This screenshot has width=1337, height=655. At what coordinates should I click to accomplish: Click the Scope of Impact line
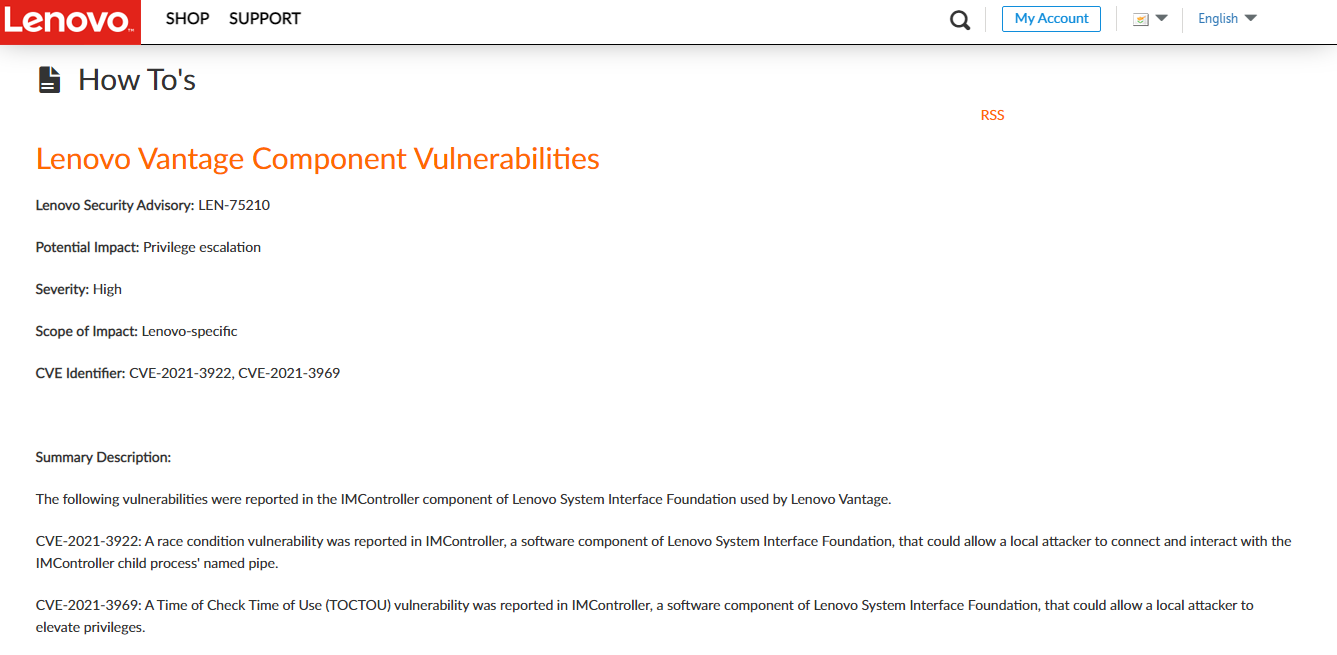point(136,331)
